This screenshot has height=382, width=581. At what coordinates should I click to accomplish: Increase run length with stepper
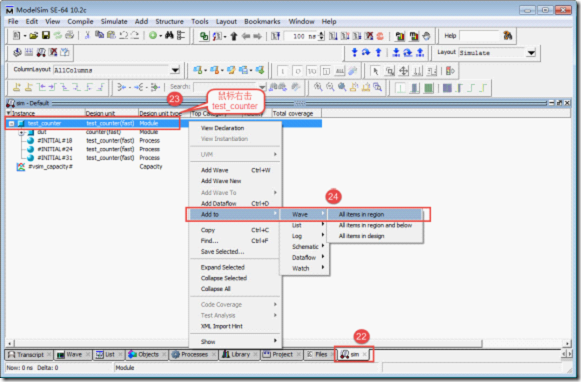pyautogui.click(x=321, y=34)
